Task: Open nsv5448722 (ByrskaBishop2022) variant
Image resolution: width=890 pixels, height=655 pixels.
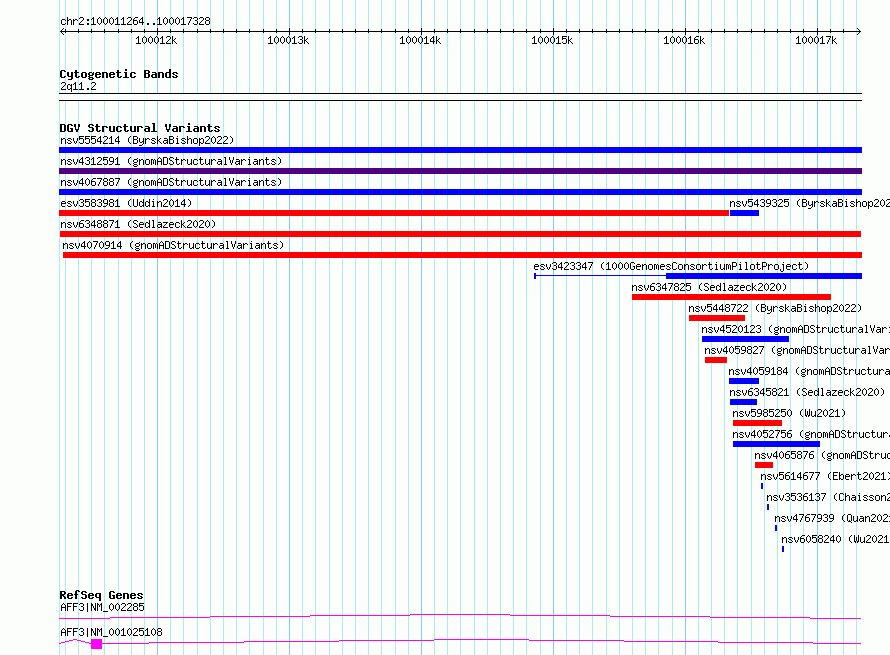Action: 775,308
